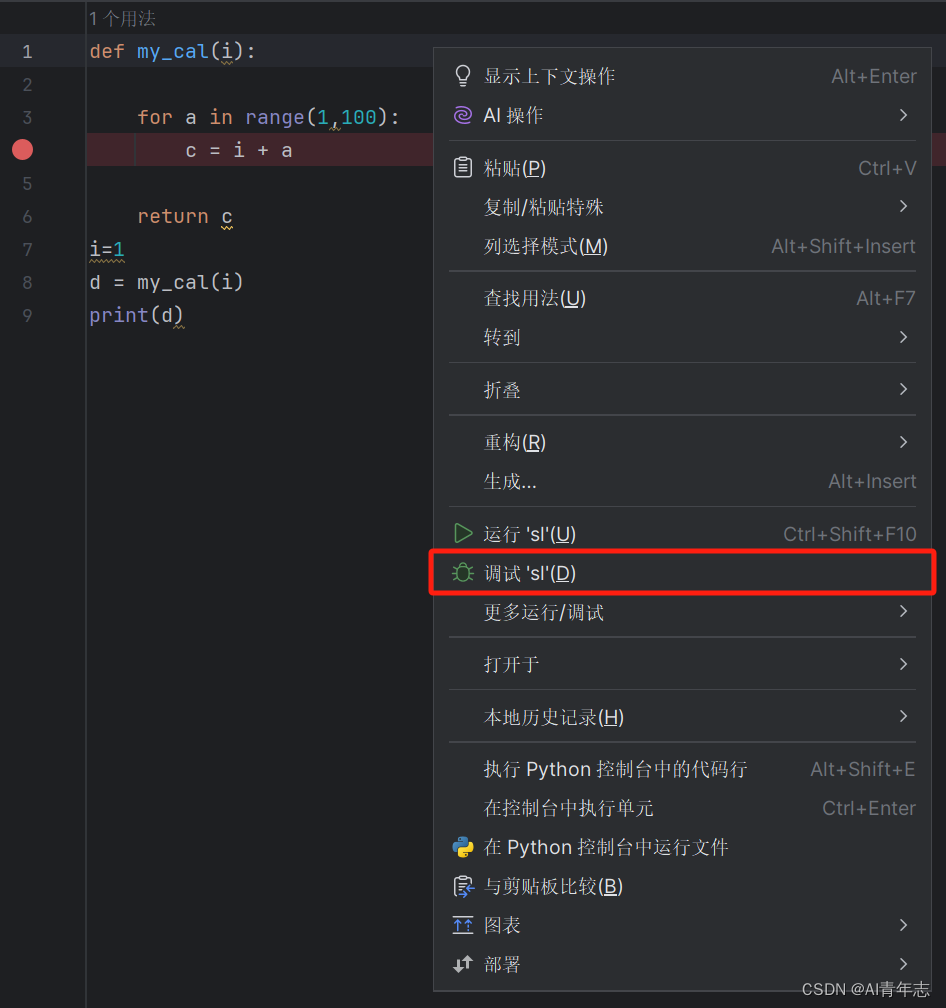
Task: Click line number 1 in the gutter
Action: point(27,51)
